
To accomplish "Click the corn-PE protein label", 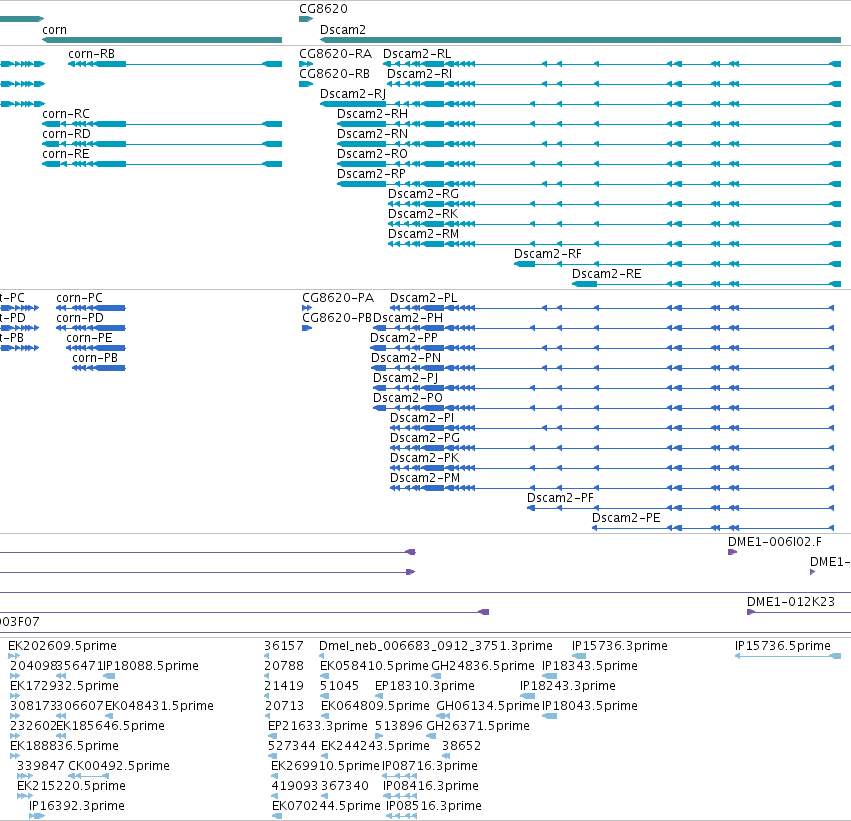I will click(89, 339).
